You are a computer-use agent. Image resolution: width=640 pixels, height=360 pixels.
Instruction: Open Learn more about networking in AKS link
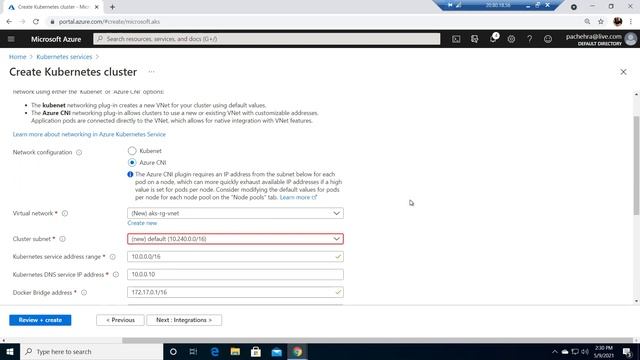(89, 134)
